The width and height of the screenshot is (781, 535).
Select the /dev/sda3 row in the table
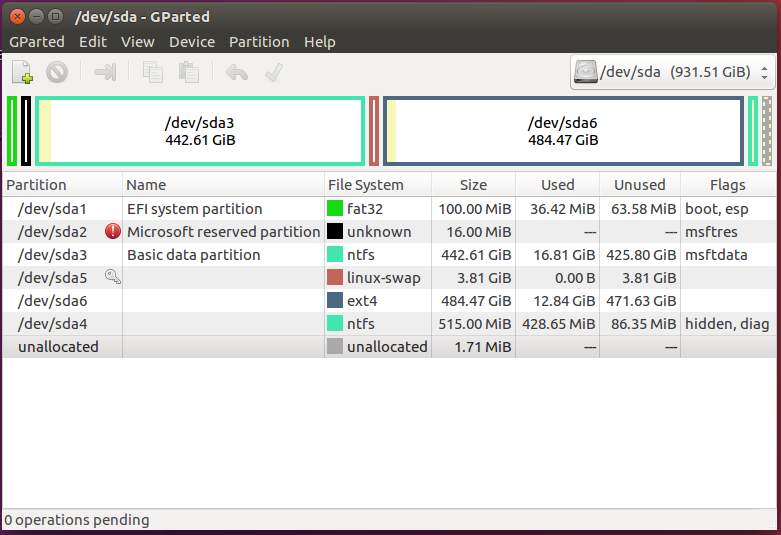(x=390, y=255)
